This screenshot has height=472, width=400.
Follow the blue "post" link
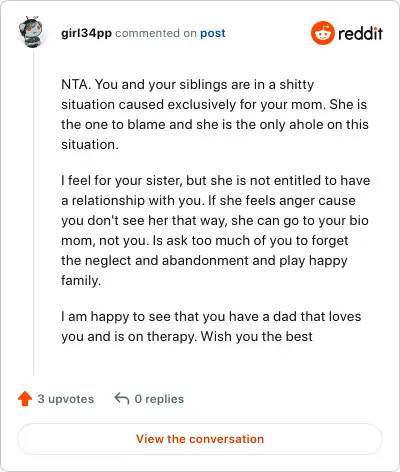click(x=213, y=33)
